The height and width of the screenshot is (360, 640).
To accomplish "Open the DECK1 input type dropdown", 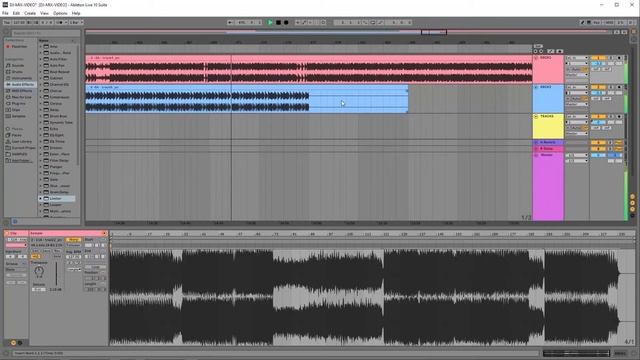I will [577, 58].
